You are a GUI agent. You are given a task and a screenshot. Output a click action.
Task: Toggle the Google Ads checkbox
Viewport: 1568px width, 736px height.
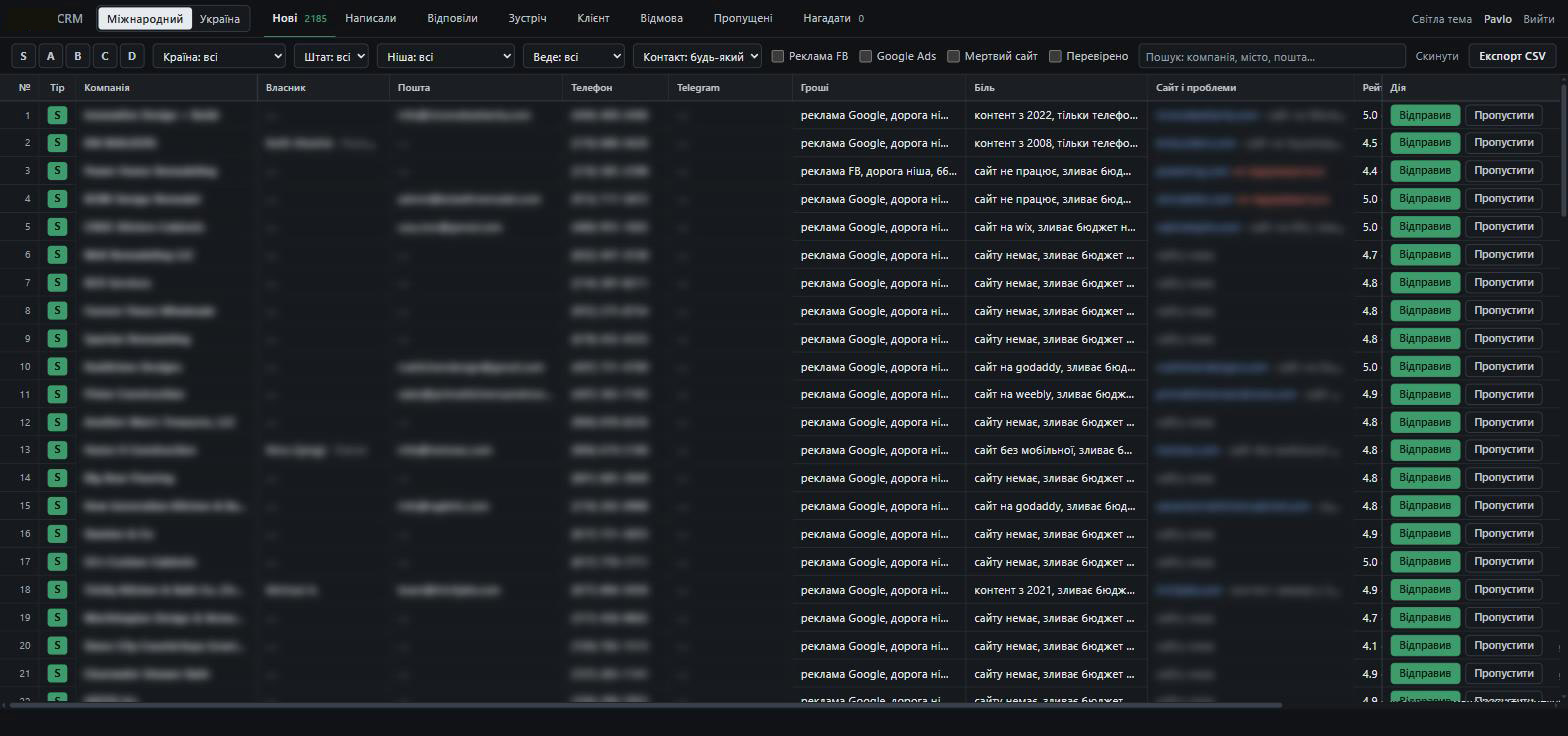coord(866,56)
